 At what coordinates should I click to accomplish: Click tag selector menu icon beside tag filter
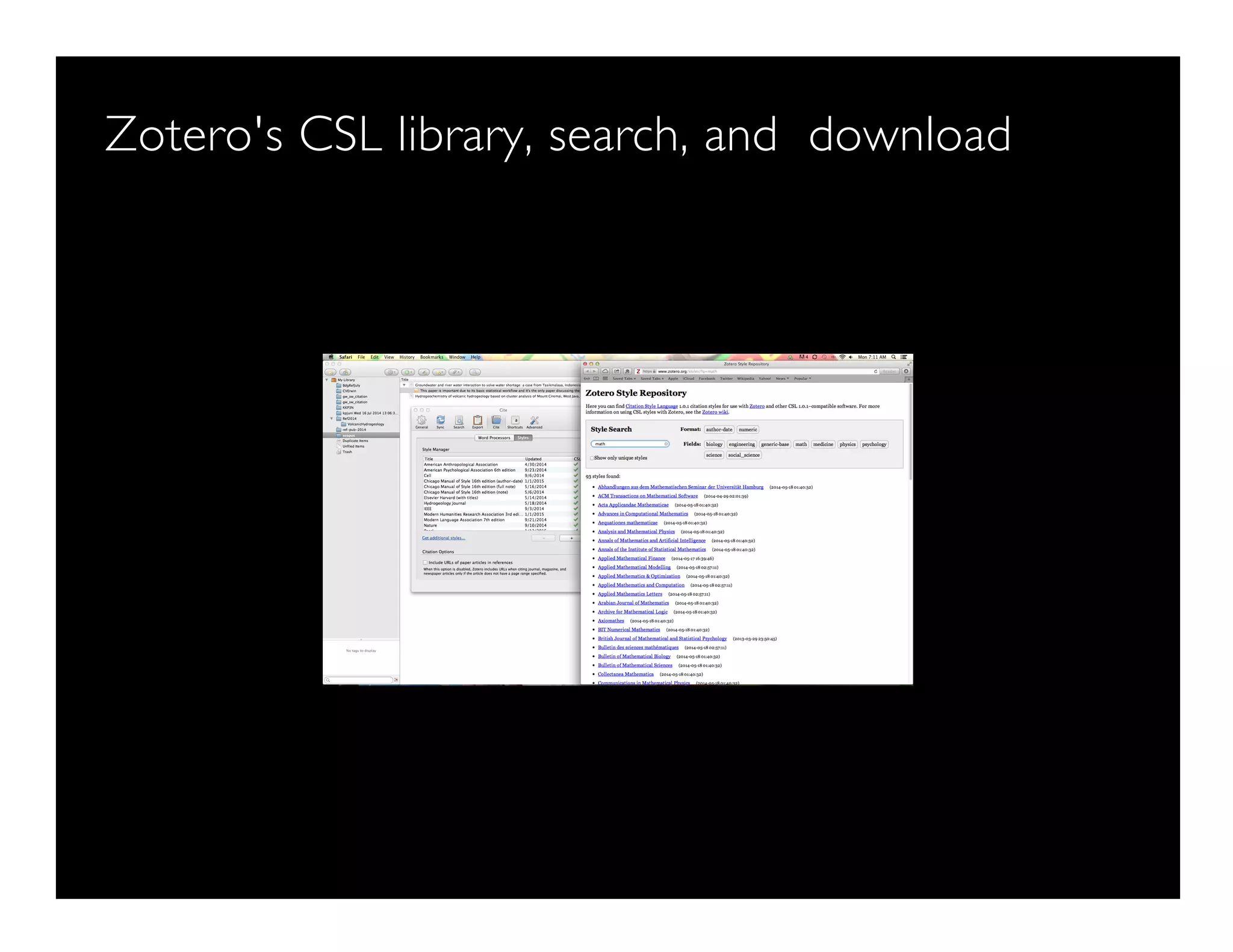pyautogui.click(x=396, y=680)
